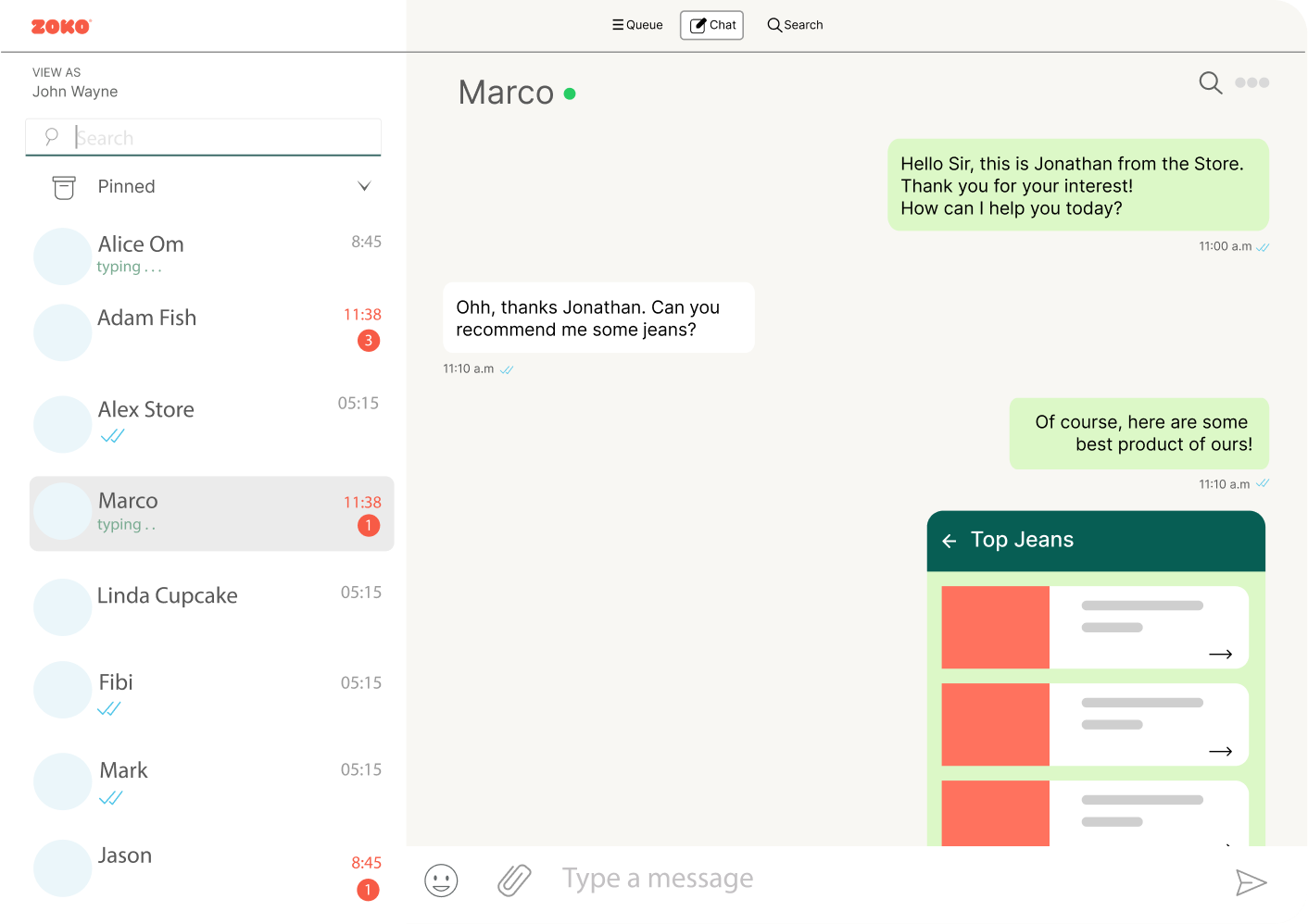Click Mark read double-check icon
The height and width of the screenshot is (924, 1308).
tap(110, 798)
